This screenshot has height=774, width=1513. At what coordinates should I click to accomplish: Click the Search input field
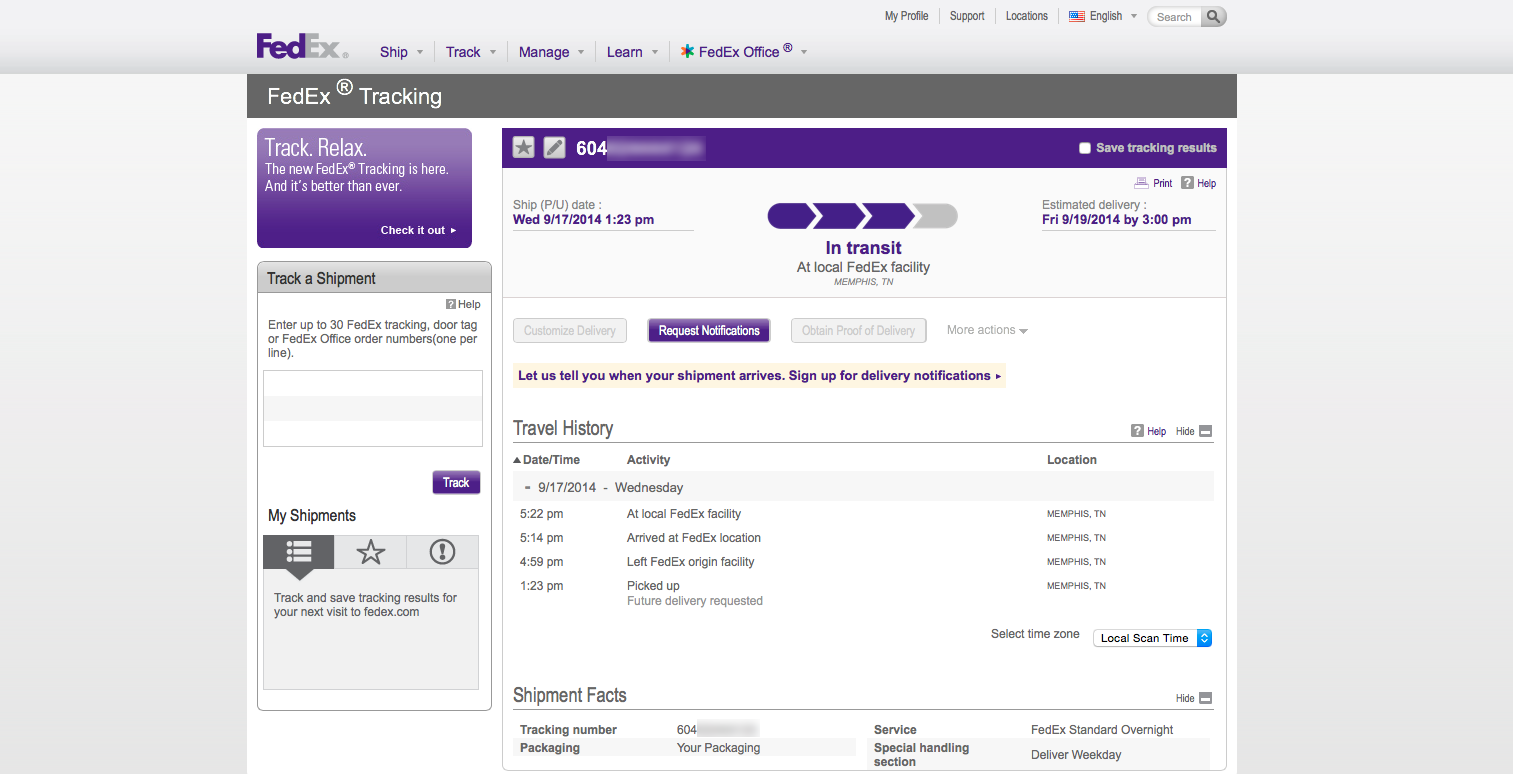click(x=1175, y=17)
